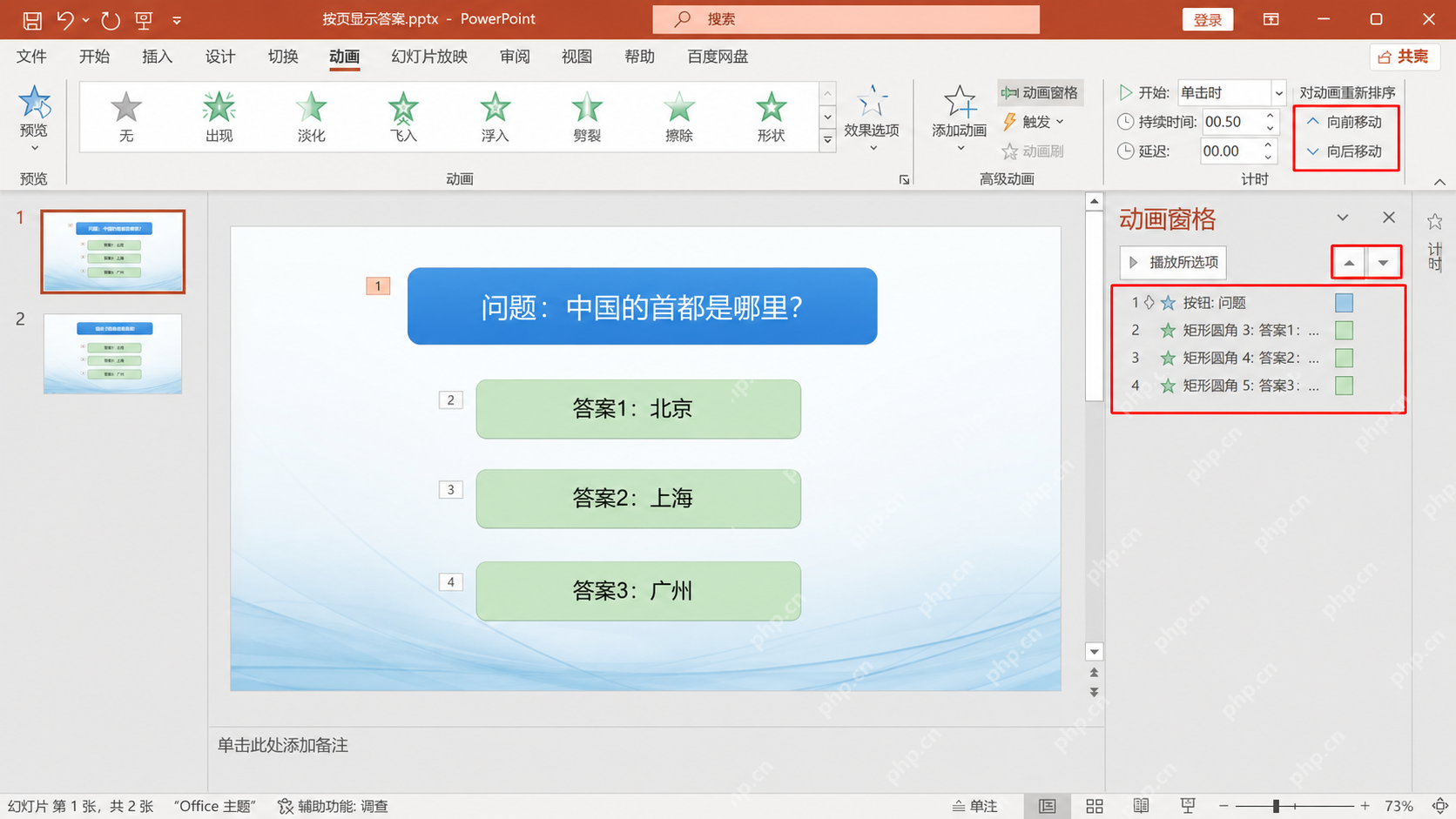Viewport: 1456px width, 819px height.
Task: Toggle the 备注 notes button in status bar
Action: pos(975,806)
